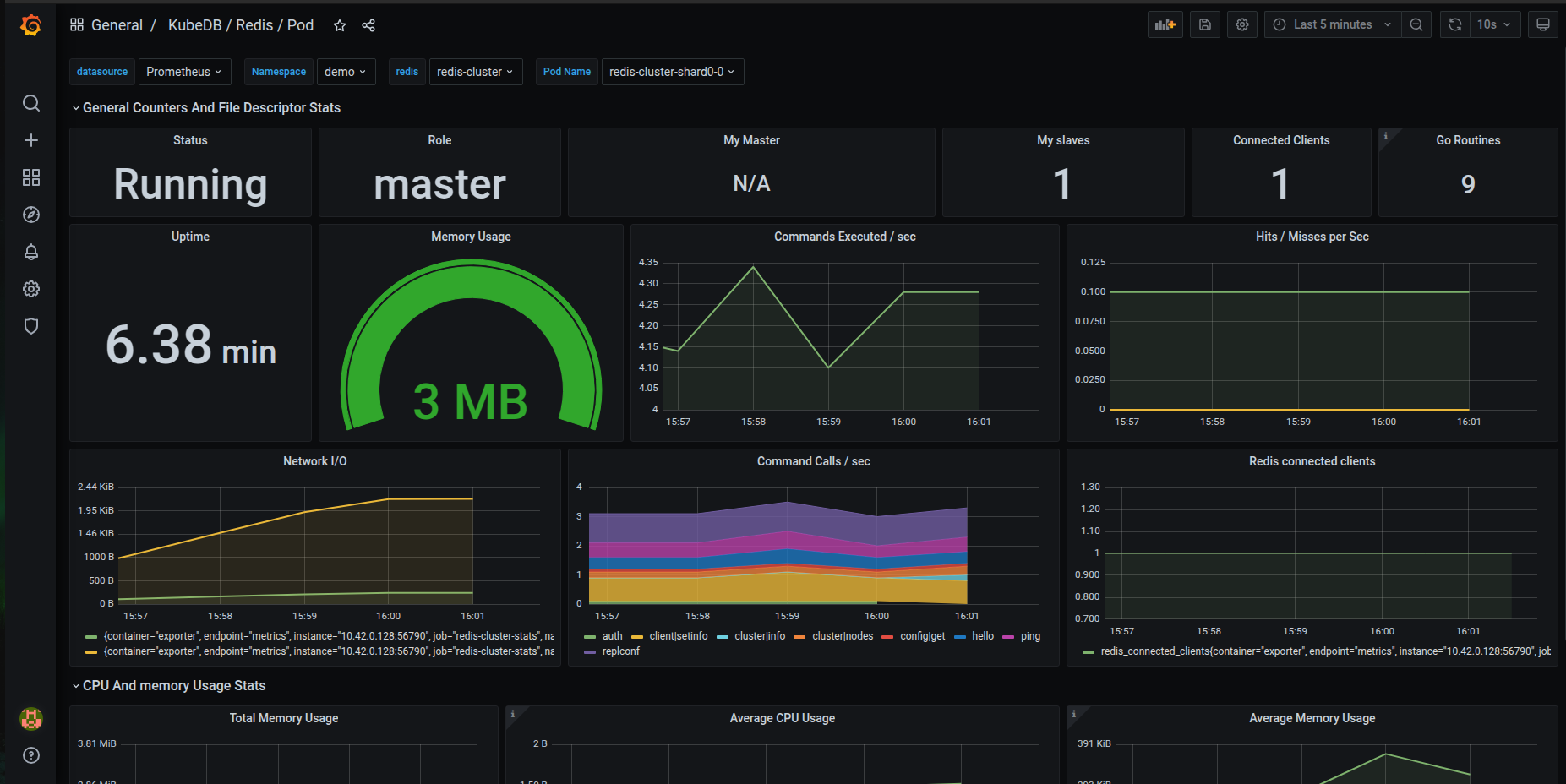Star this dashboard as favorite
1566x784 pixels.
[340, 25]
